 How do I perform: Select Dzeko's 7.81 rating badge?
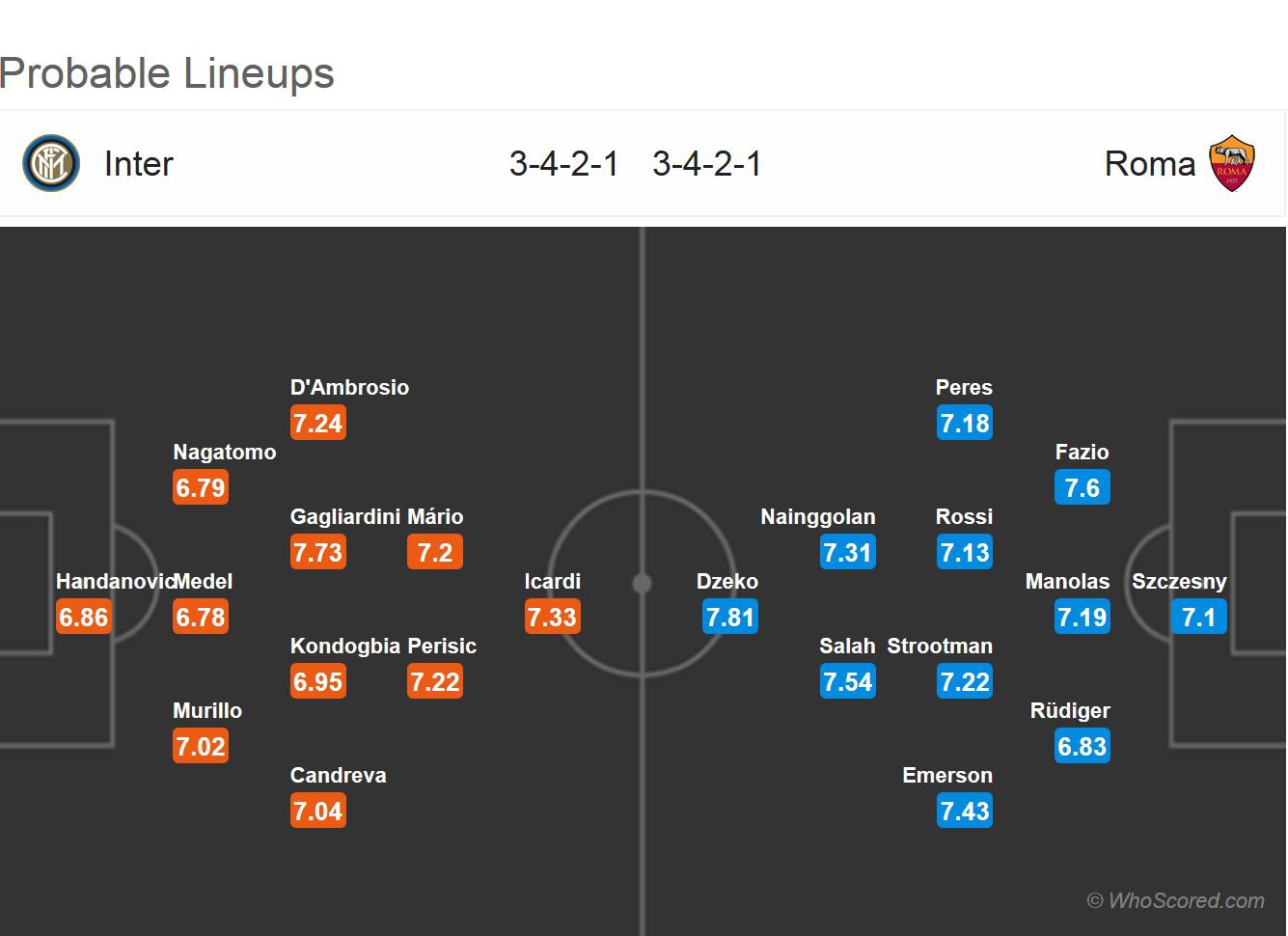pos(730,617)
